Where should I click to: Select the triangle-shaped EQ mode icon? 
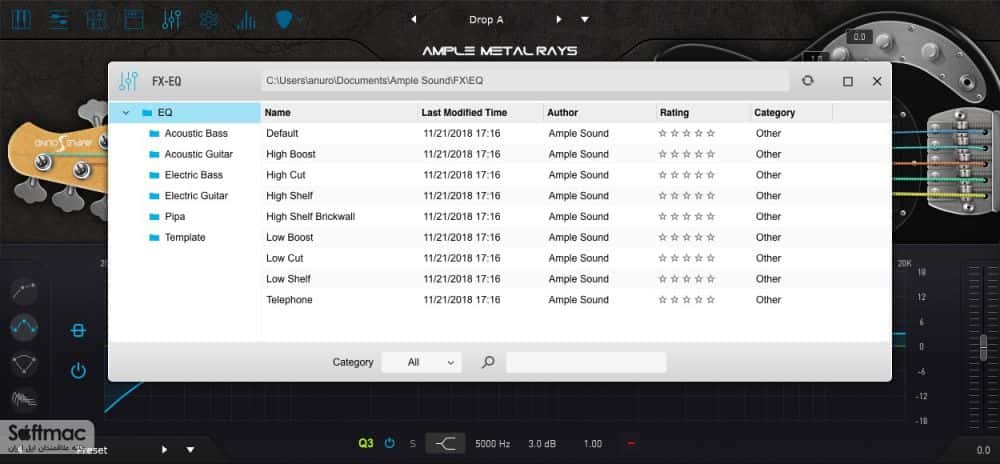point(24,363)
